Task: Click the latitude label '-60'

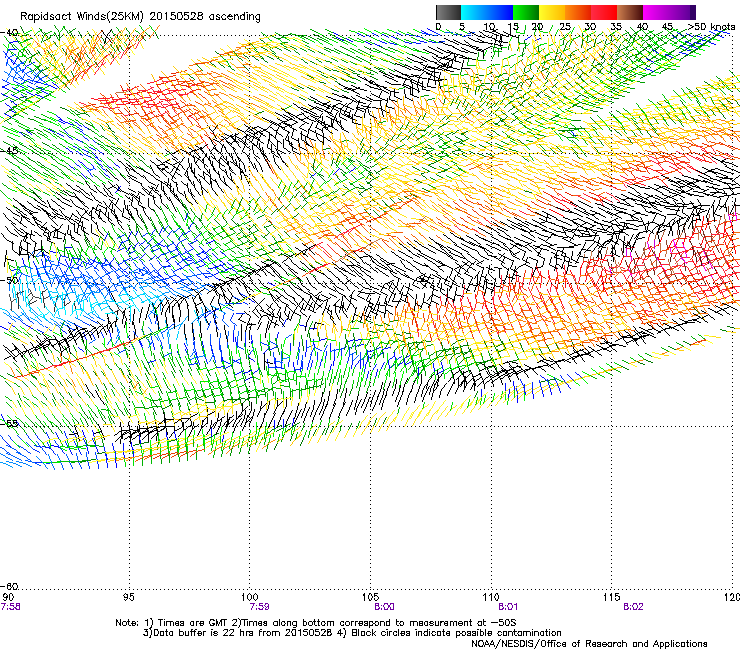Action: (9, 587)
